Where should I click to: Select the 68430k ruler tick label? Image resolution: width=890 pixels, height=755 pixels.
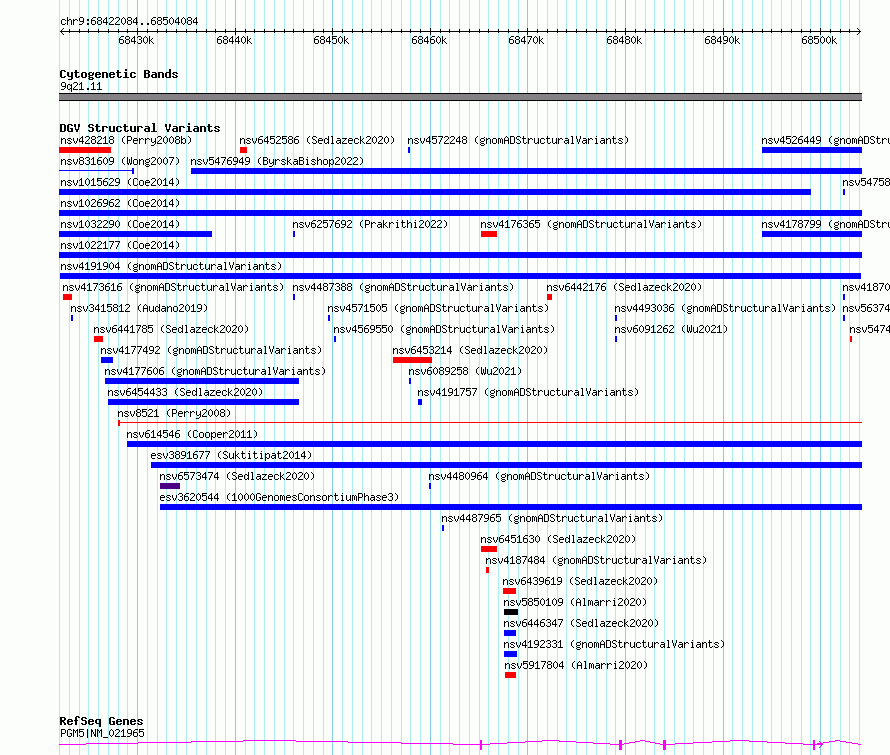(136, 40)
